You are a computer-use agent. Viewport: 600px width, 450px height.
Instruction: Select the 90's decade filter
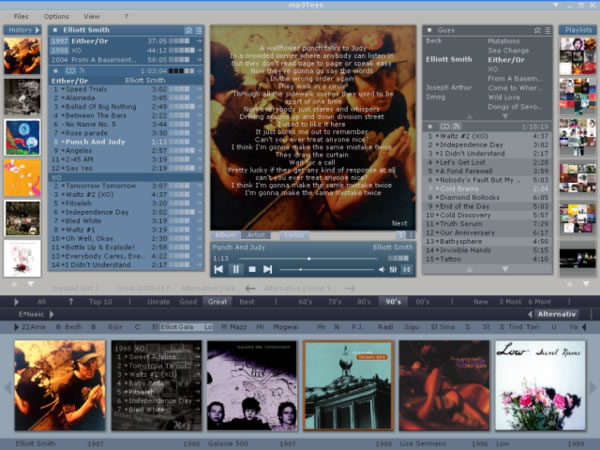[393, 302]
